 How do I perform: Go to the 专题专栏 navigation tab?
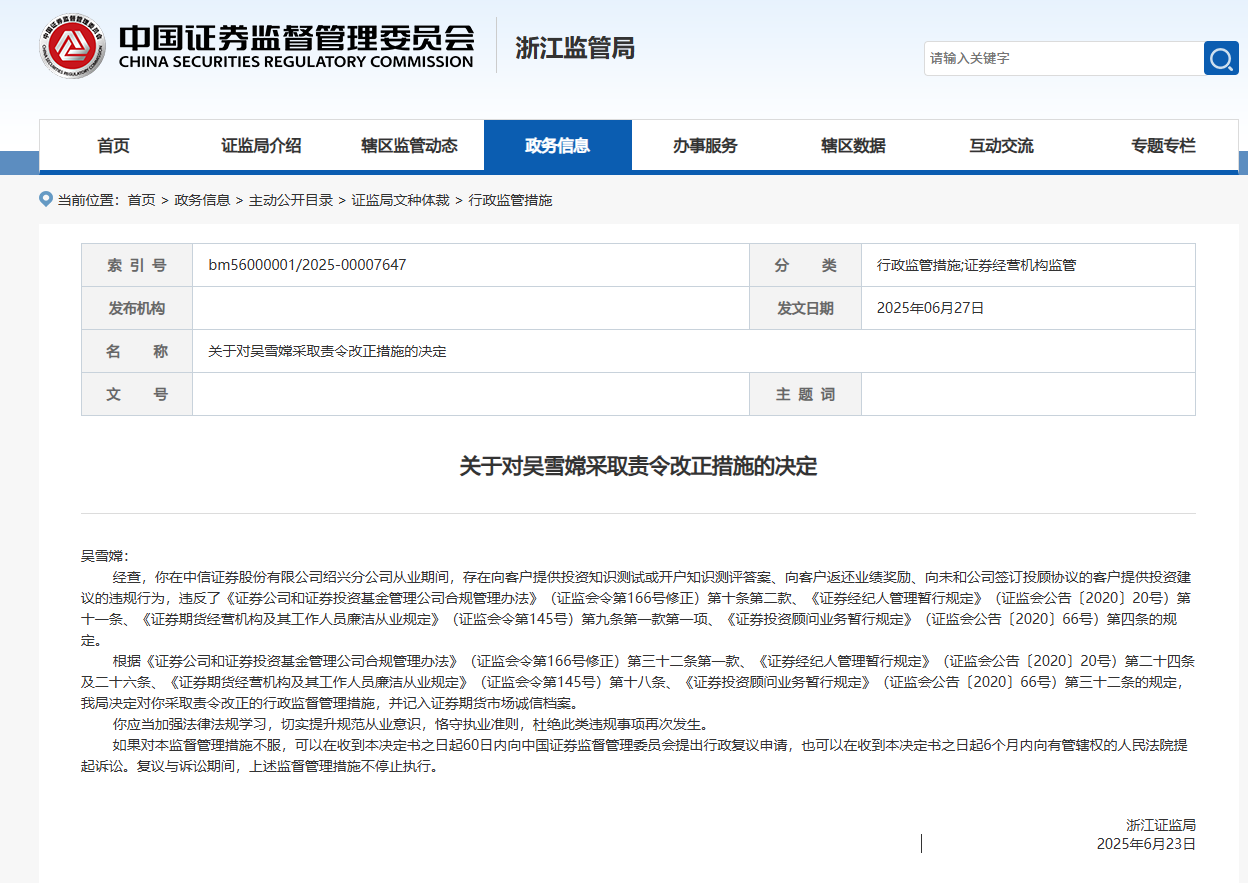click(1163, 146)
